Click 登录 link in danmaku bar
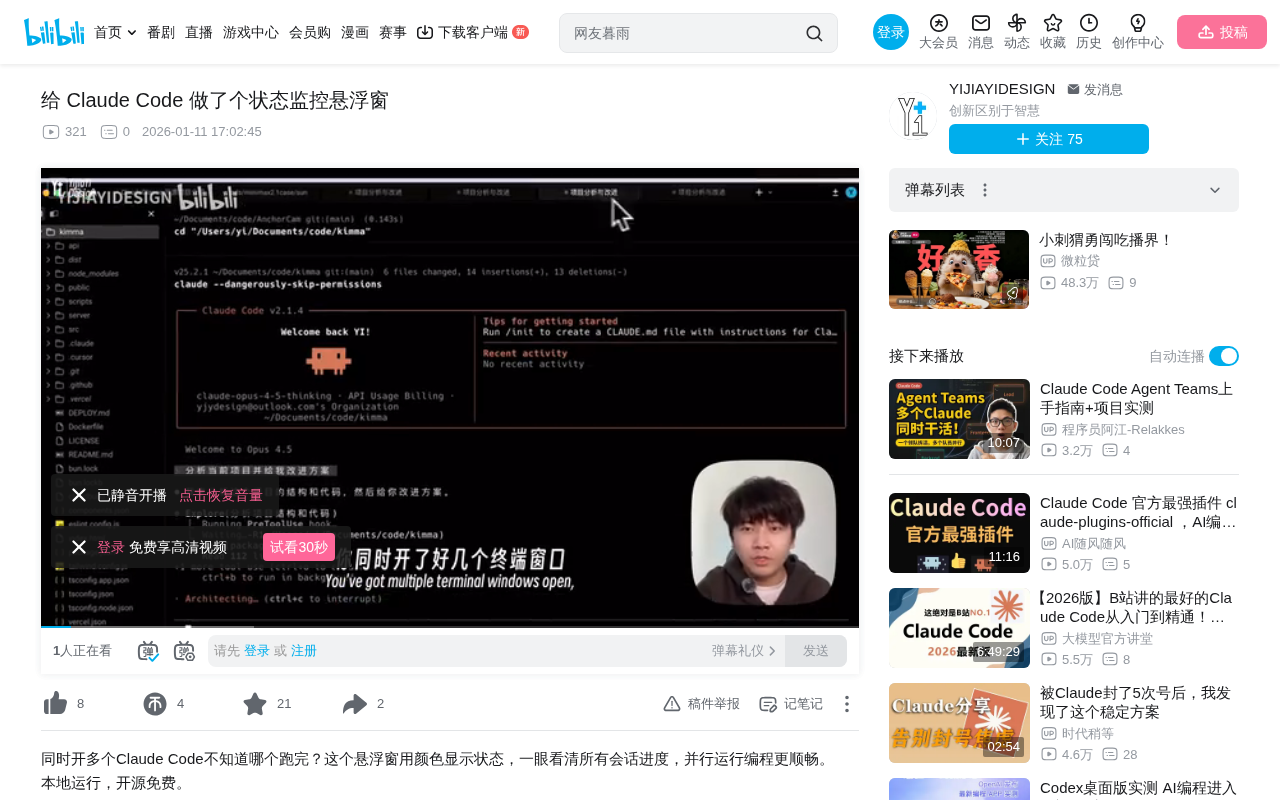This screenshot has width=1280, height=800. tap(257, 651)
